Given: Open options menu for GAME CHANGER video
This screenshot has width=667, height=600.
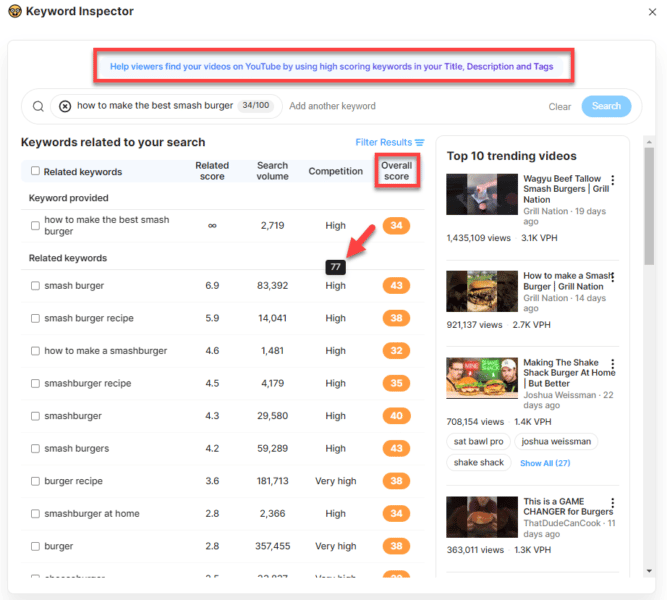Looking at the screenshot, I should point(613,503).
